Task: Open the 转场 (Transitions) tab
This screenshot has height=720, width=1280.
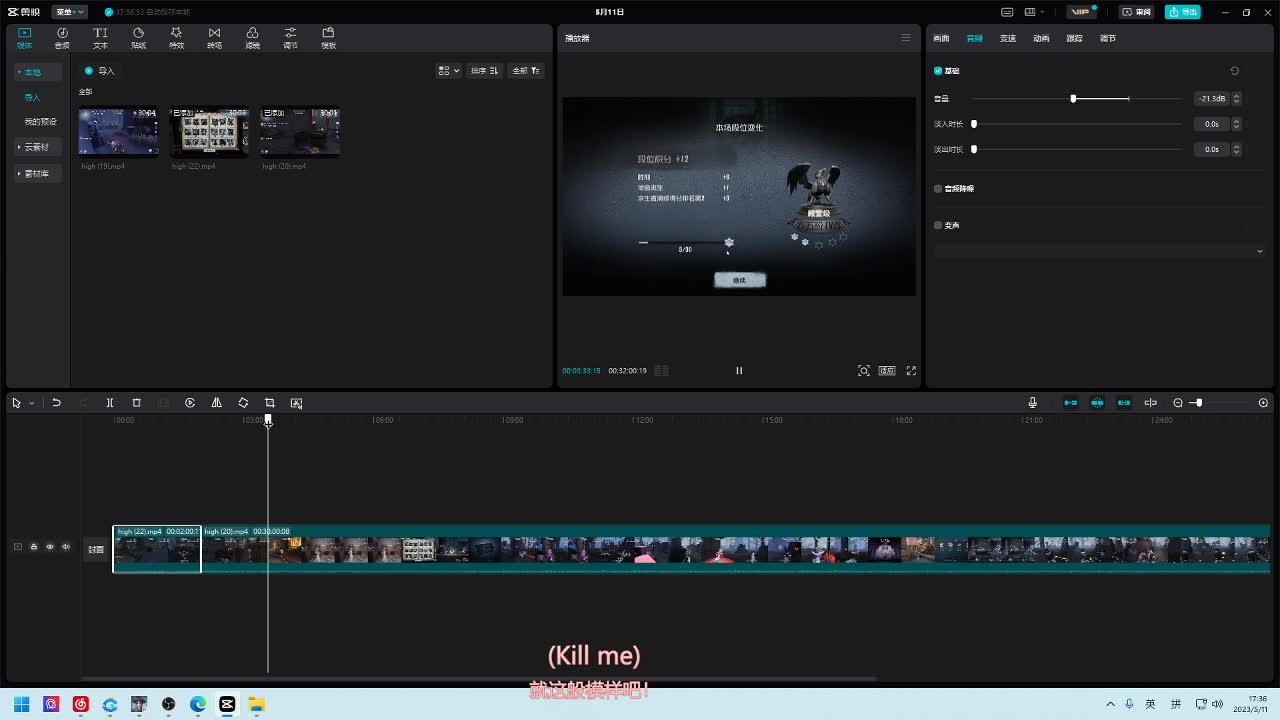Action: [x=214, y=38]
